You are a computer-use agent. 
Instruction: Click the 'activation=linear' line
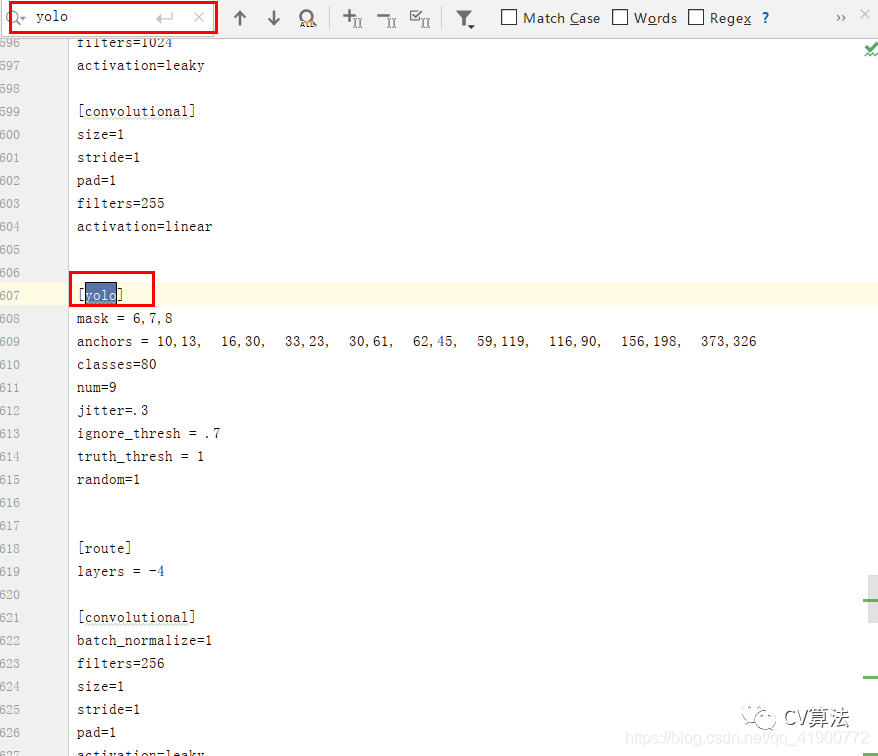144,226
